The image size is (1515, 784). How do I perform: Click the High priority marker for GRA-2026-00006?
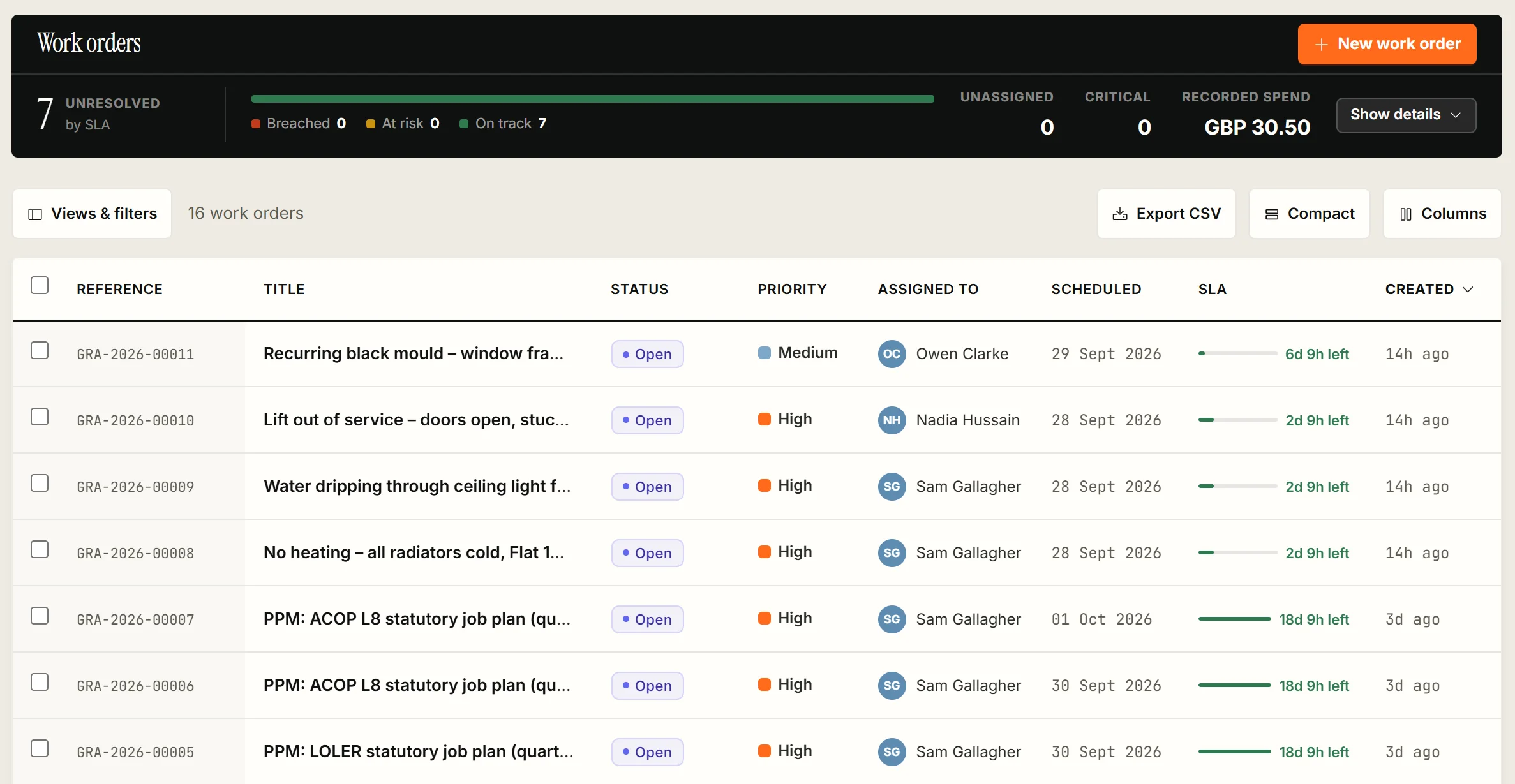pos(764,684)
